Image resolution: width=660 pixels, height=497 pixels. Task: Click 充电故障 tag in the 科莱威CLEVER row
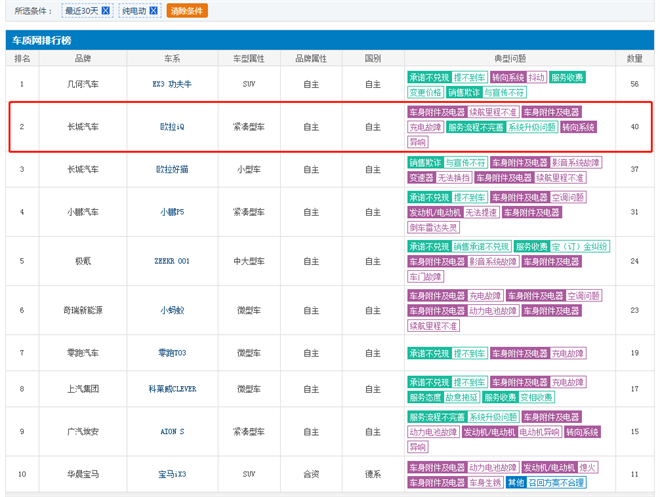coord(568,383)
